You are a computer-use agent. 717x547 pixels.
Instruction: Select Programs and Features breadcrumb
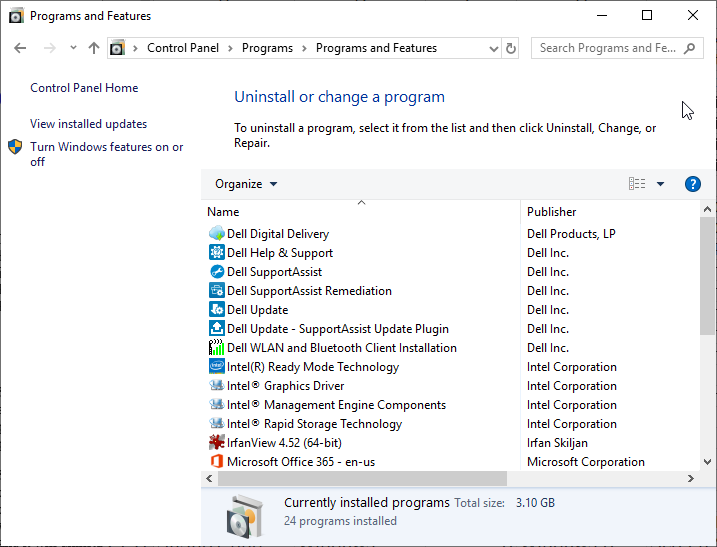(x=376, y=48)
